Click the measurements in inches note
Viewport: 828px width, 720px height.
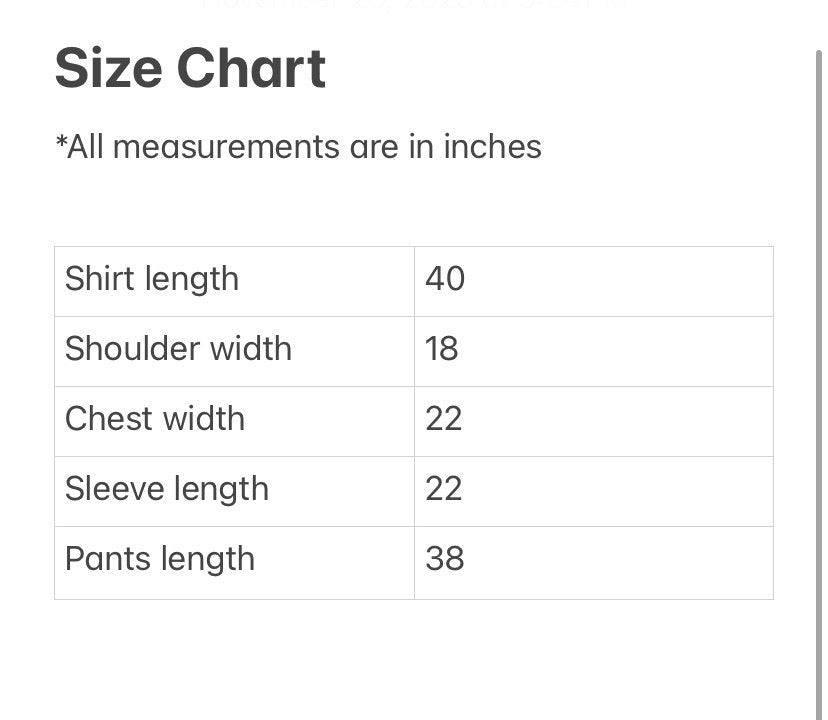pyautogui.click(x=298, y=147)
